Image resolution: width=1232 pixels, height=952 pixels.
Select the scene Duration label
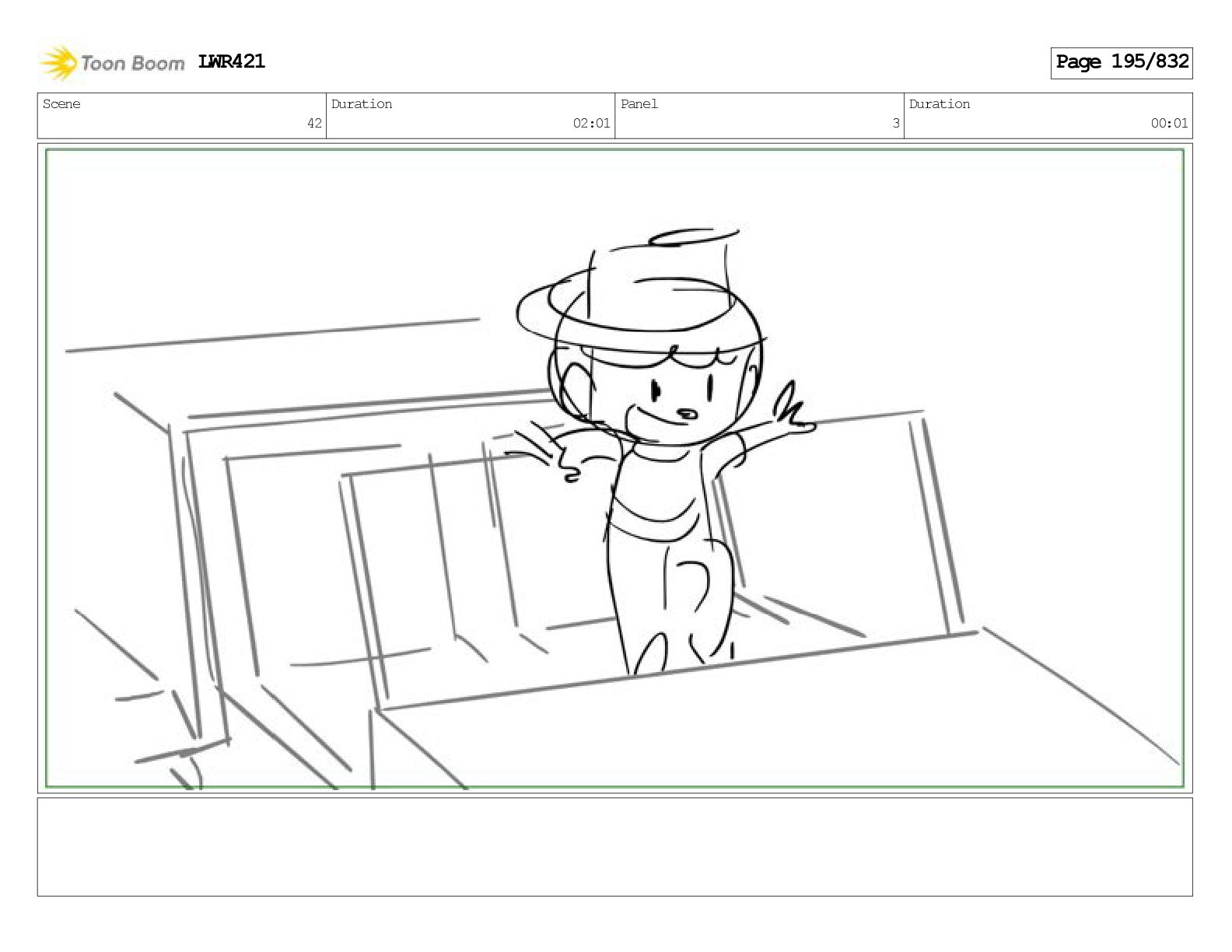pyautogui.click(x=362, y=104)
